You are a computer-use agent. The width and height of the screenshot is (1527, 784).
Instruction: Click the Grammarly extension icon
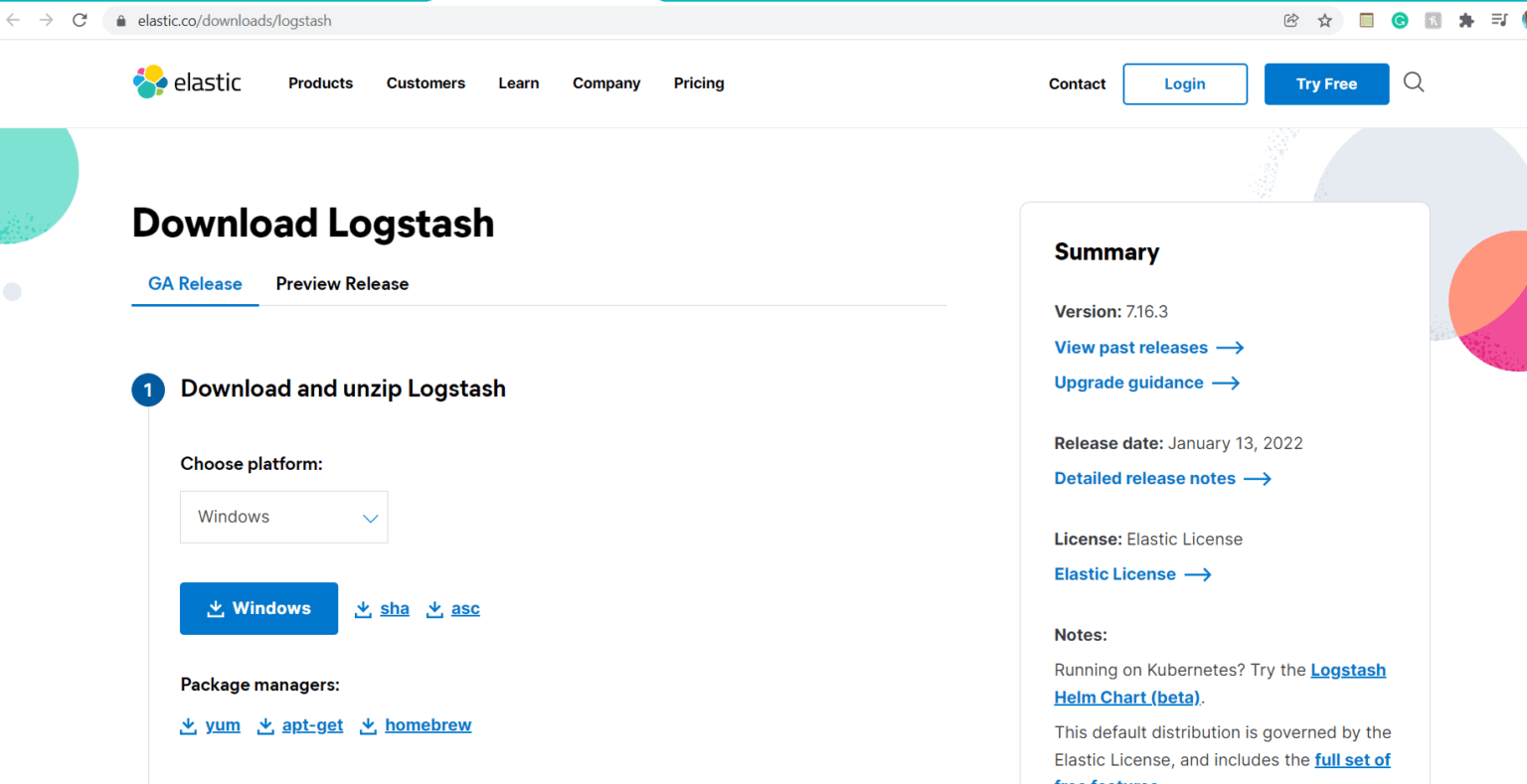coord(1400,20)
